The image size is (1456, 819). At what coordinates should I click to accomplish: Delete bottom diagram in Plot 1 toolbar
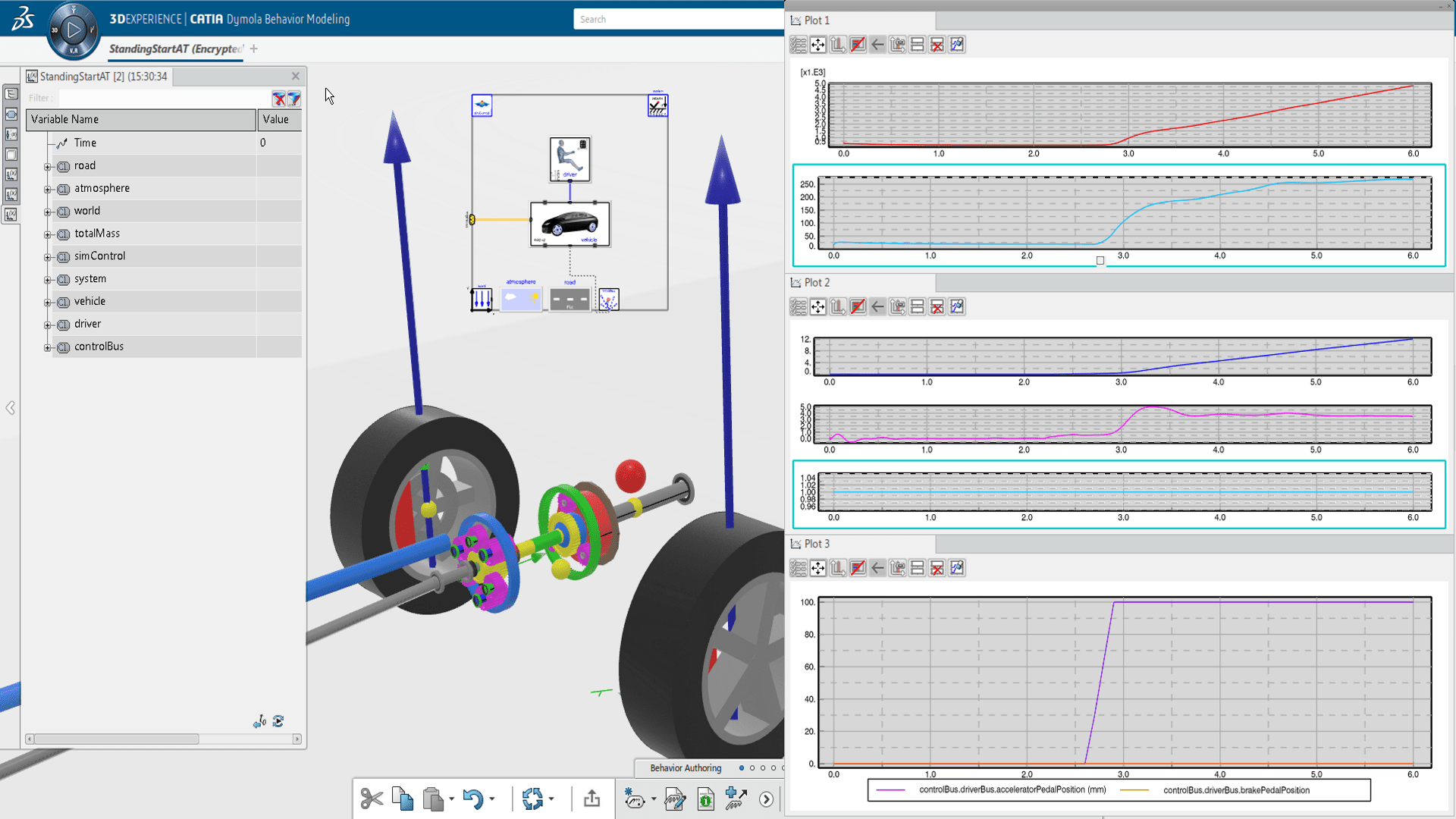click(937, 45)
